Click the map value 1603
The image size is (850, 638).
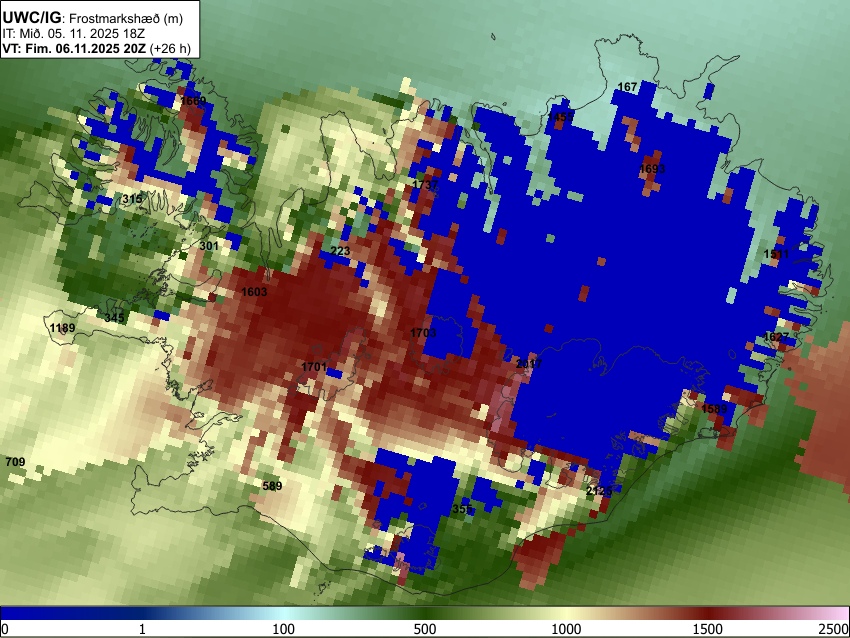pyautogui.click(x=254, y=292)
